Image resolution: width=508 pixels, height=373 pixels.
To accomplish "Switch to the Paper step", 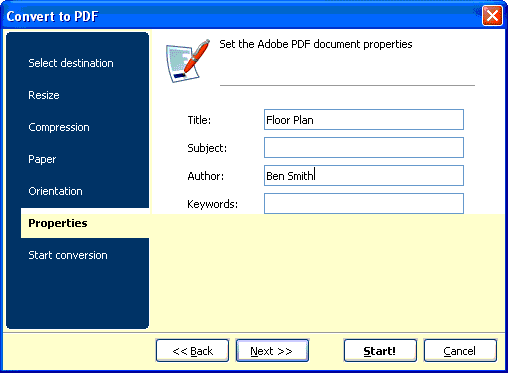I will [x=42, y=159].
